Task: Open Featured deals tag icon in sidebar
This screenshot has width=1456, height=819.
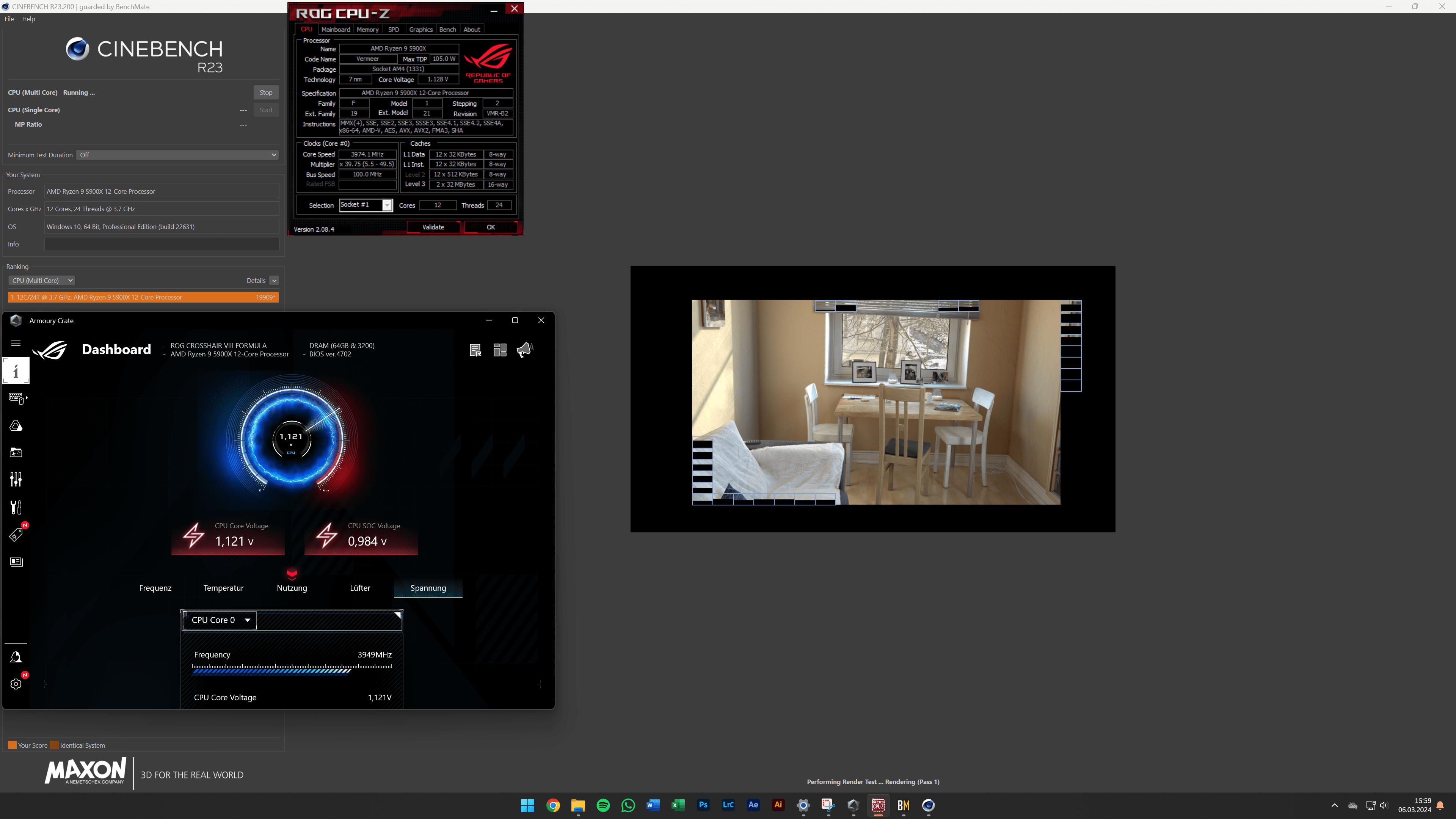Action: 16,535
